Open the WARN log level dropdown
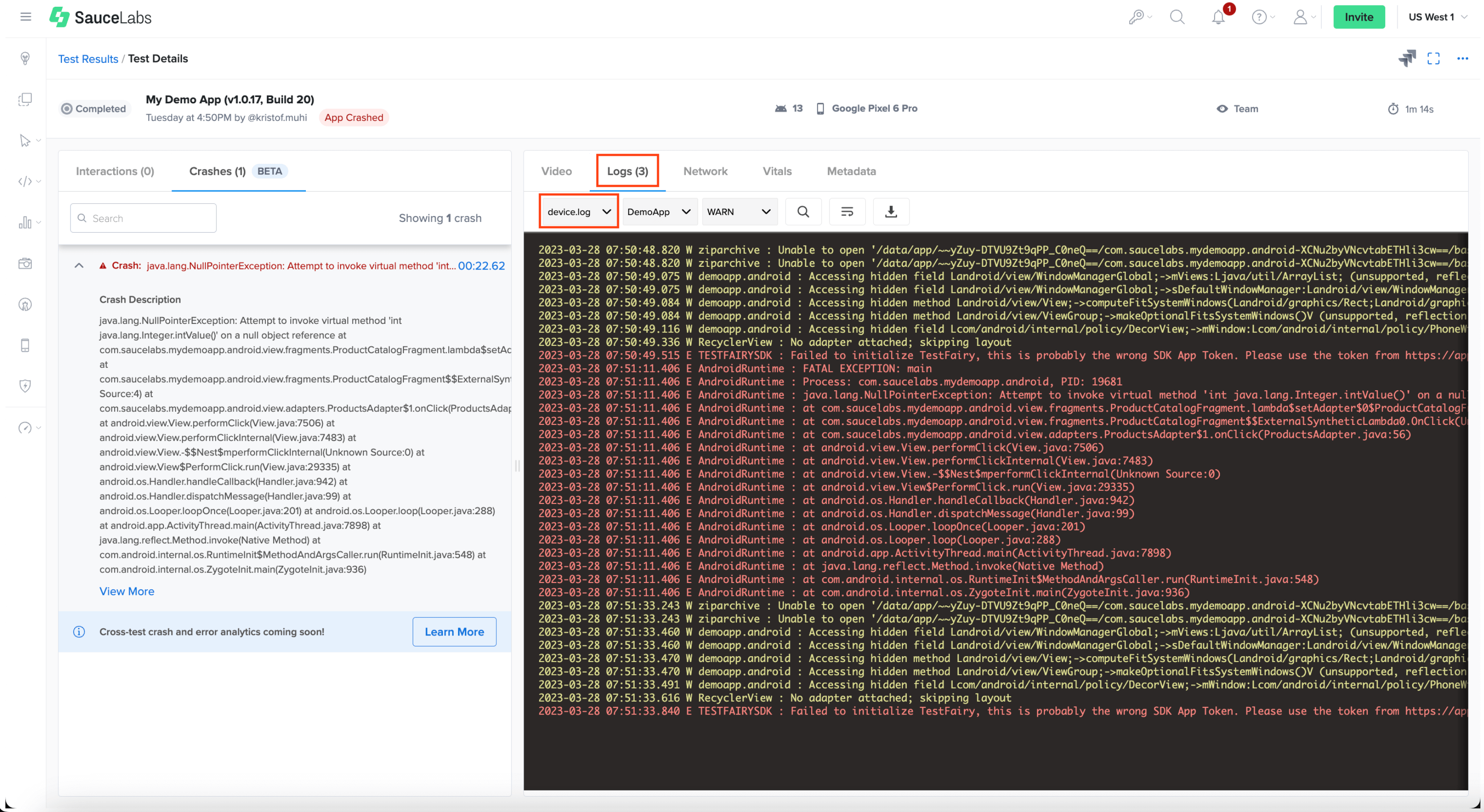The width and height of the screenshot is (1484, 812). pyautogui.click(x=739, y=212)
